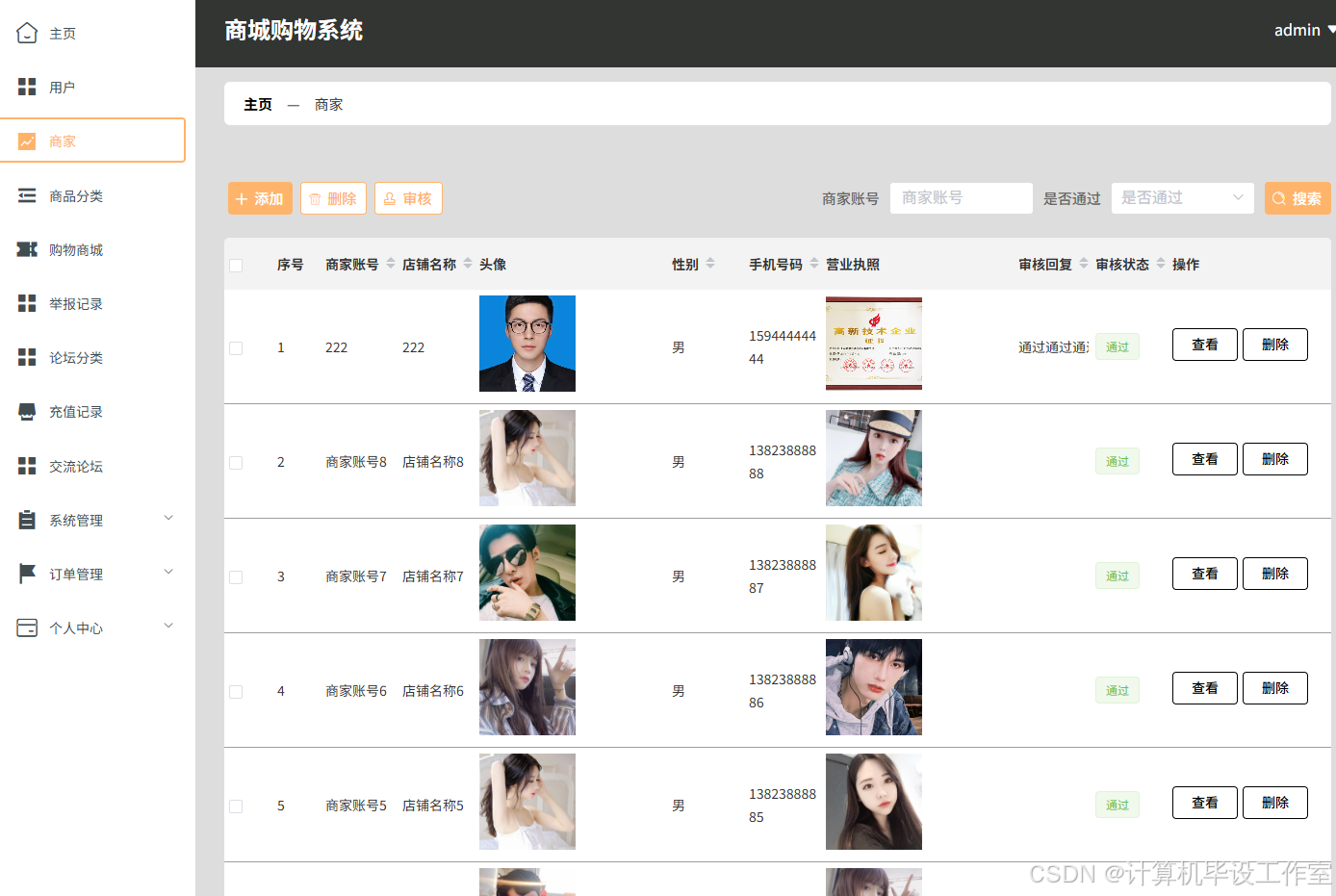Click the 店铺名称5 cell

click(433, 806)
